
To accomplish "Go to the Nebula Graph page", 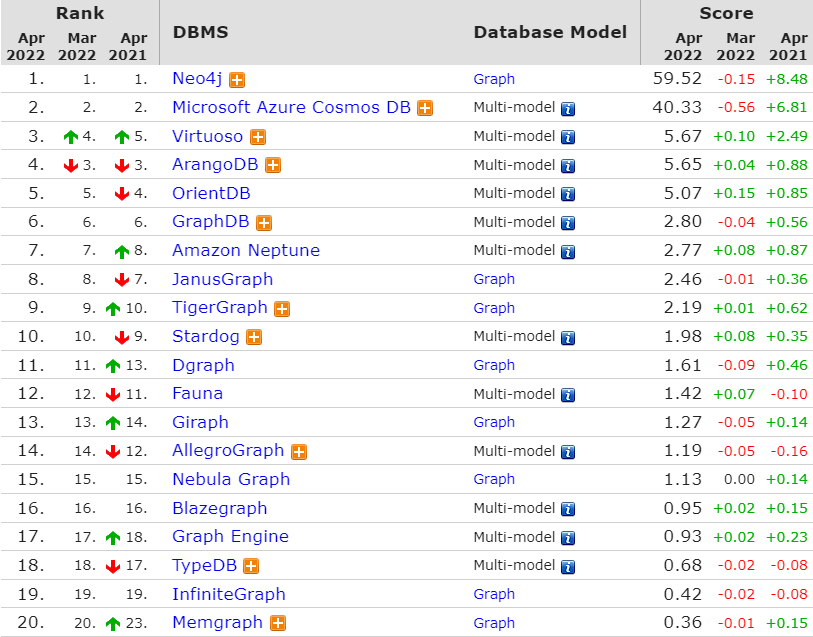I will (x=231, y=479).
